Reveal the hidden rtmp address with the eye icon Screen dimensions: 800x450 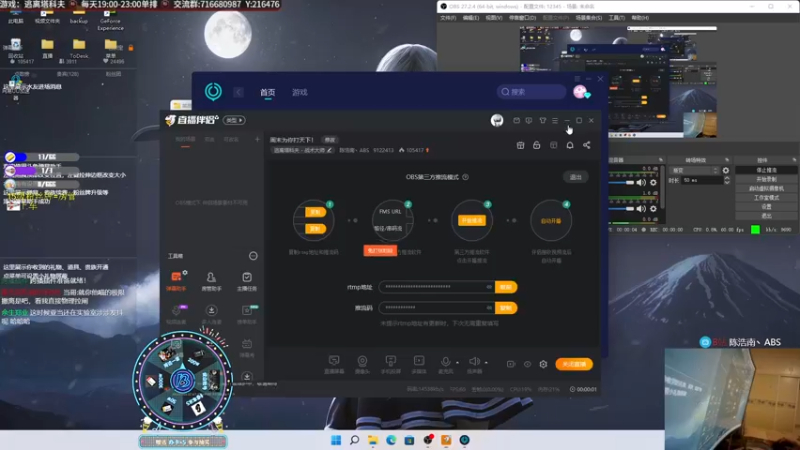(x=489, y=287)
